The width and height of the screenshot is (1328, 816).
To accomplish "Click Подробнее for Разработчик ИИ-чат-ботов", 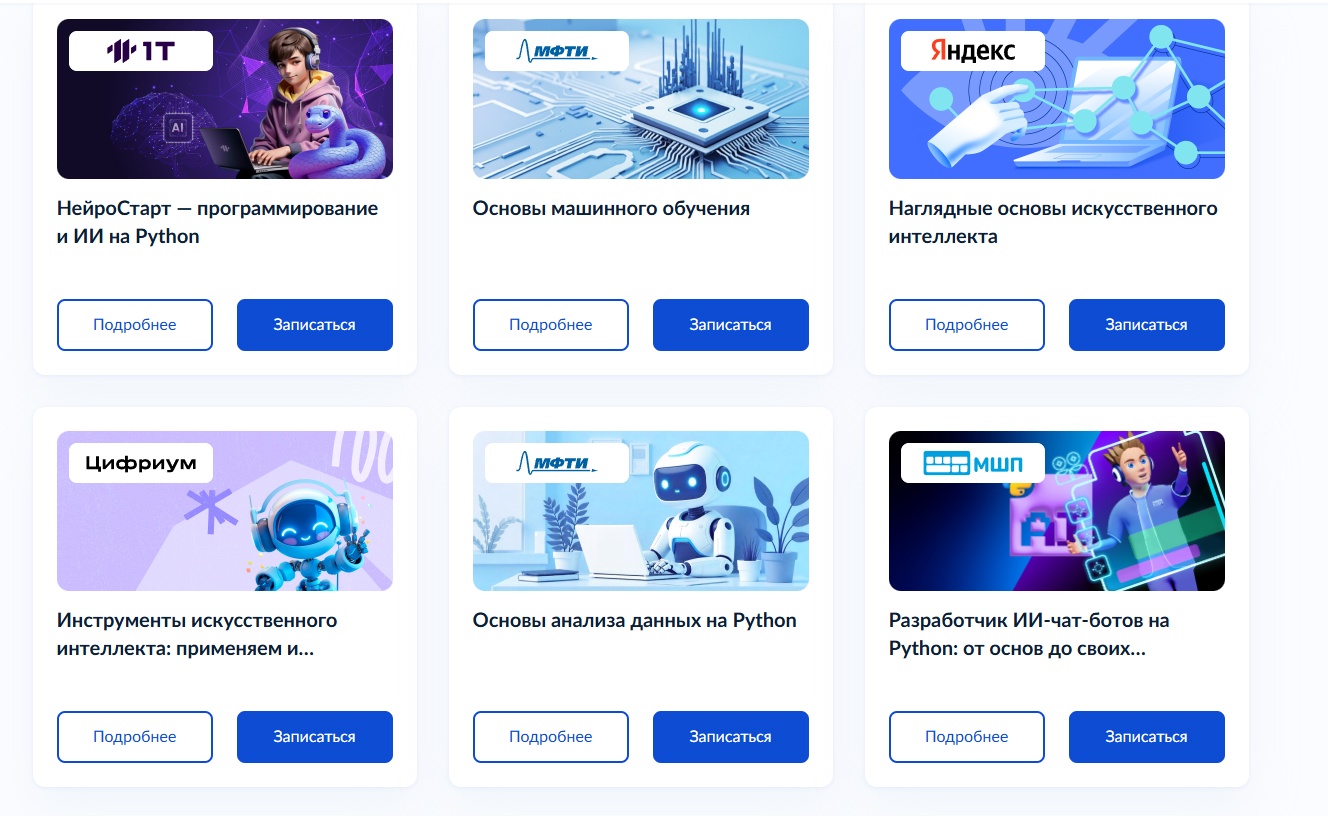I will pyautogui.click(x=967, y=737).
